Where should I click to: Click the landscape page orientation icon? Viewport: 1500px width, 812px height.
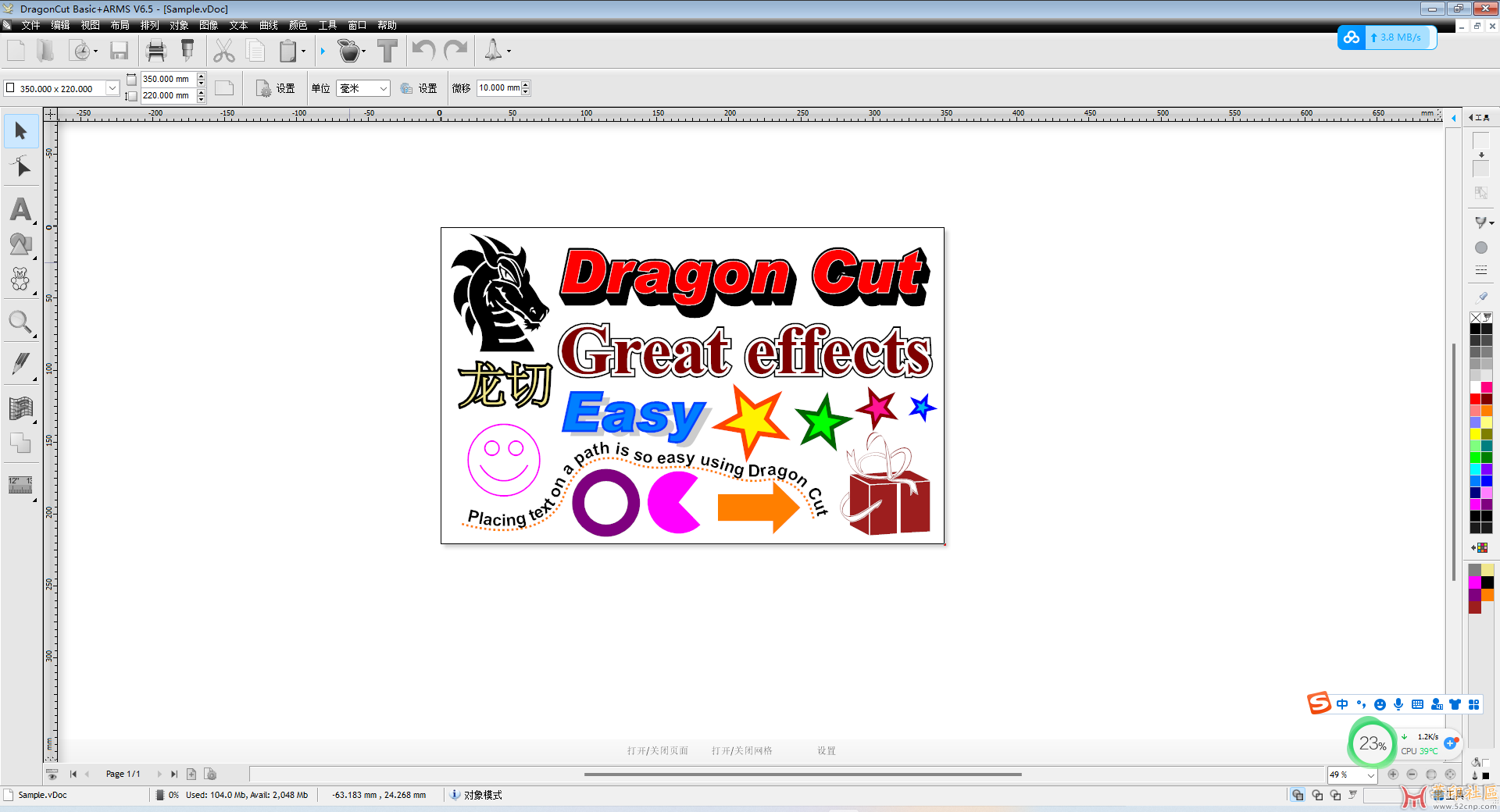coord(224,88)
